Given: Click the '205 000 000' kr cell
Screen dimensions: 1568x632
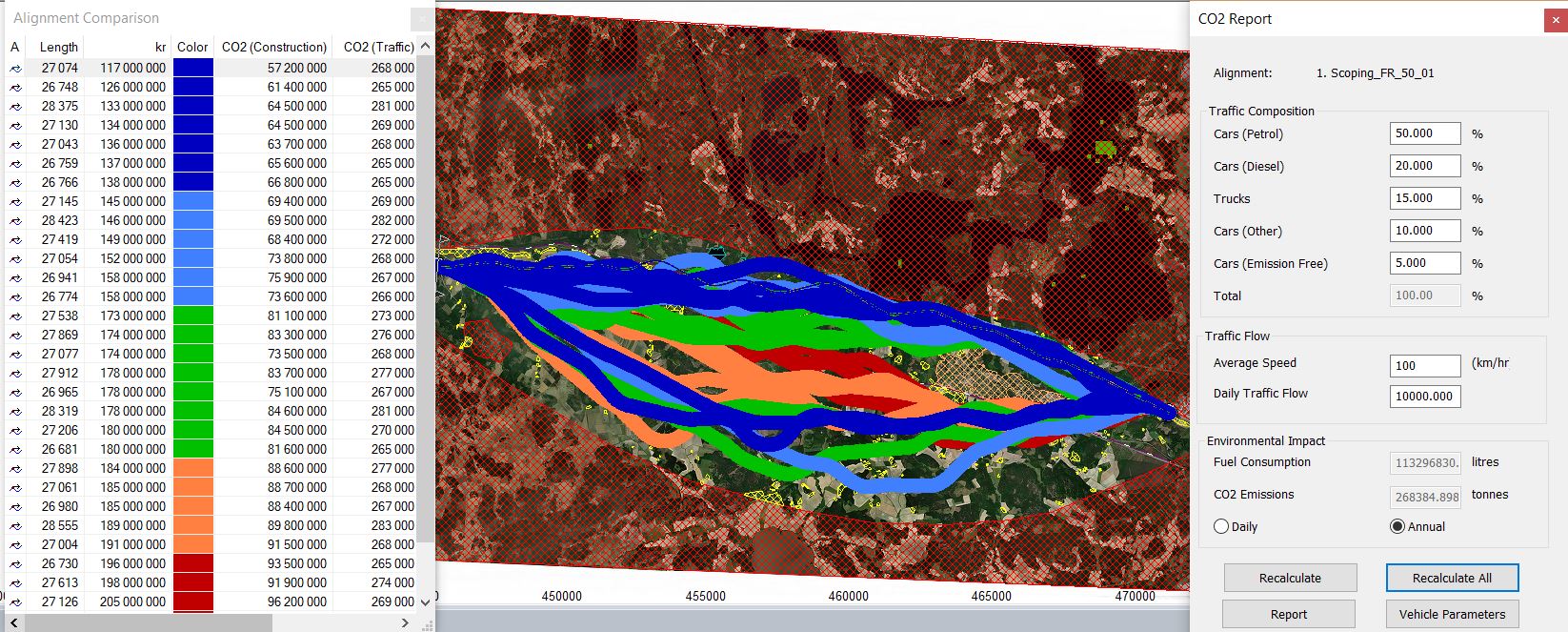Looking at the screenshot, I should 133,602.
